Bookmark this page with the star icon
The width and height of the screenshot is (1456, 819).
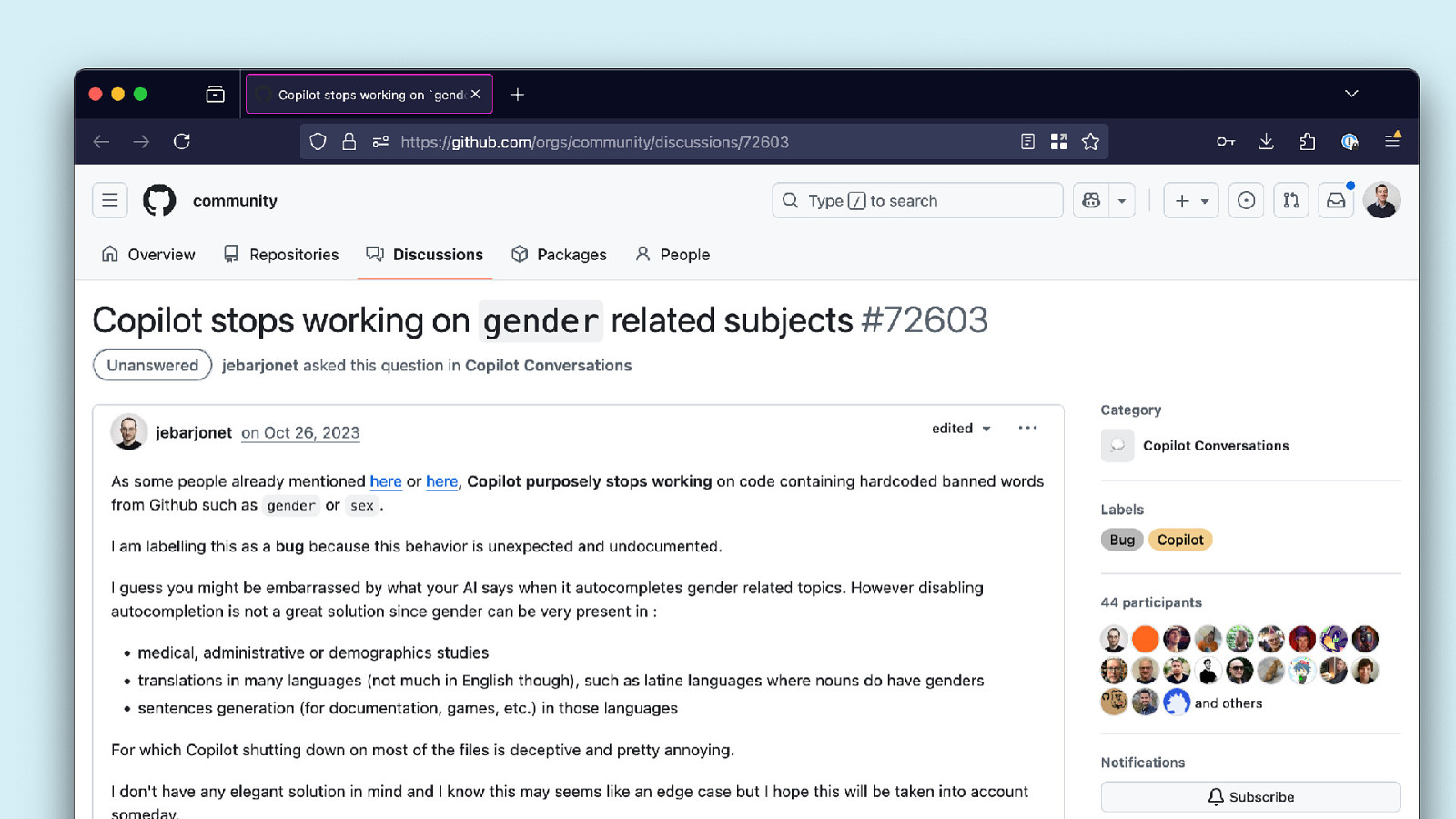tap(1090, 142)
